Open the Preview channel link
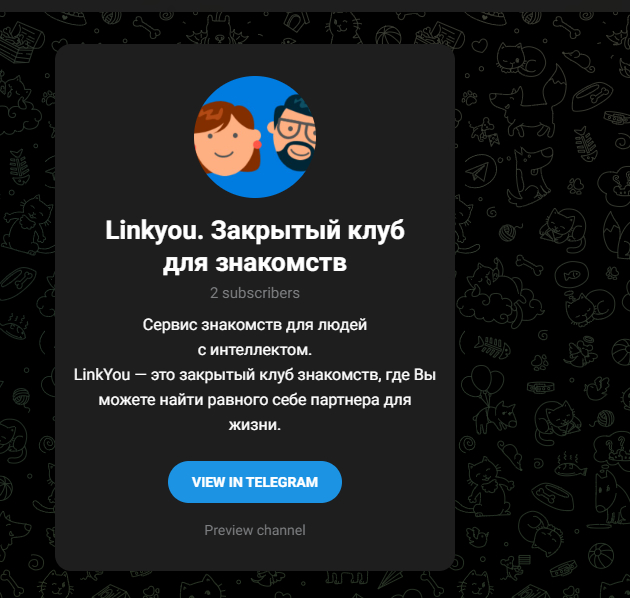Screen dimensions: 630x598 coord(255,530)
